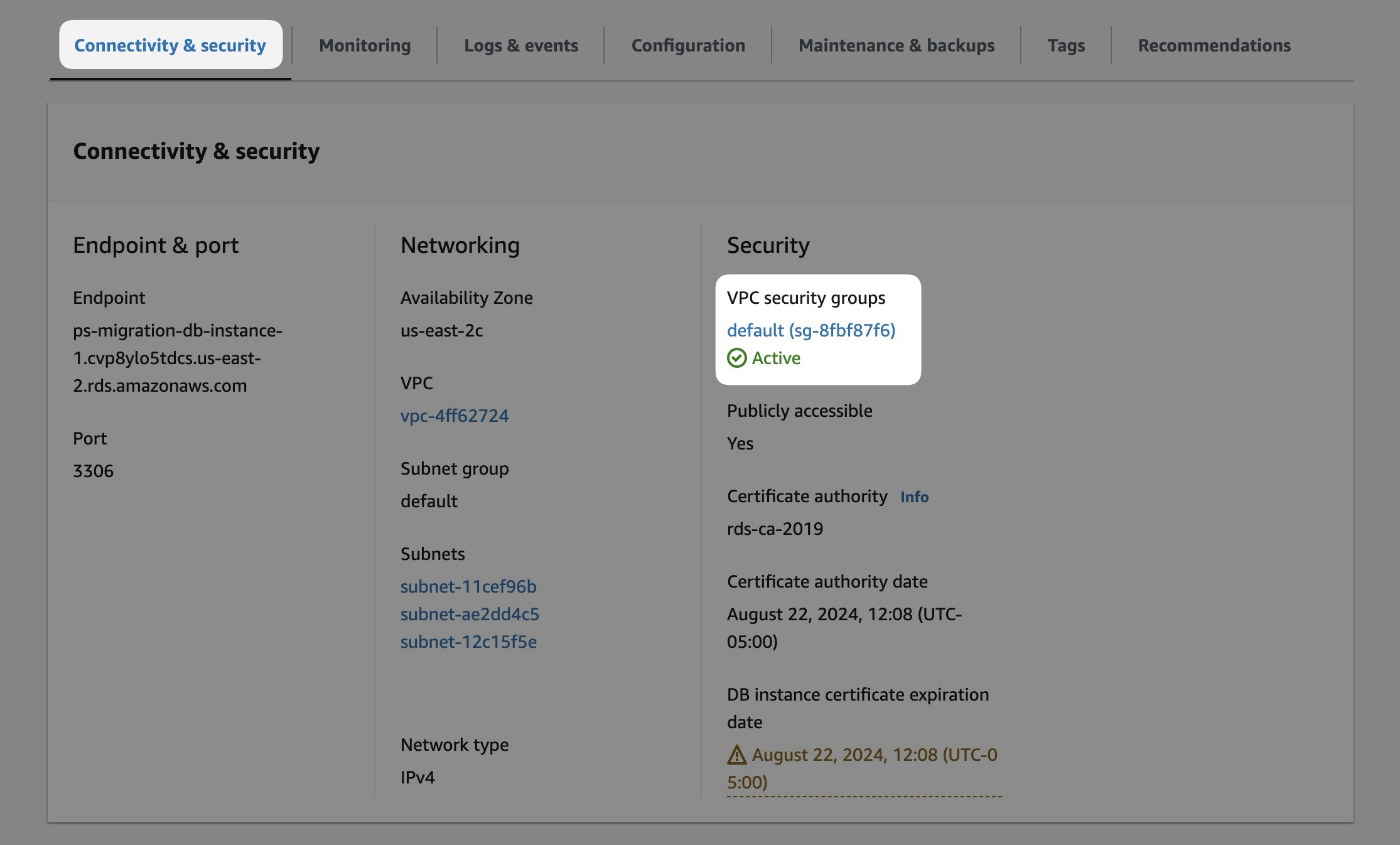Image resolution: width=1400 pixels, height=845 pixels.
Task: Click the subnet-11cef96b subnet link
Action: tap(468, 586)
